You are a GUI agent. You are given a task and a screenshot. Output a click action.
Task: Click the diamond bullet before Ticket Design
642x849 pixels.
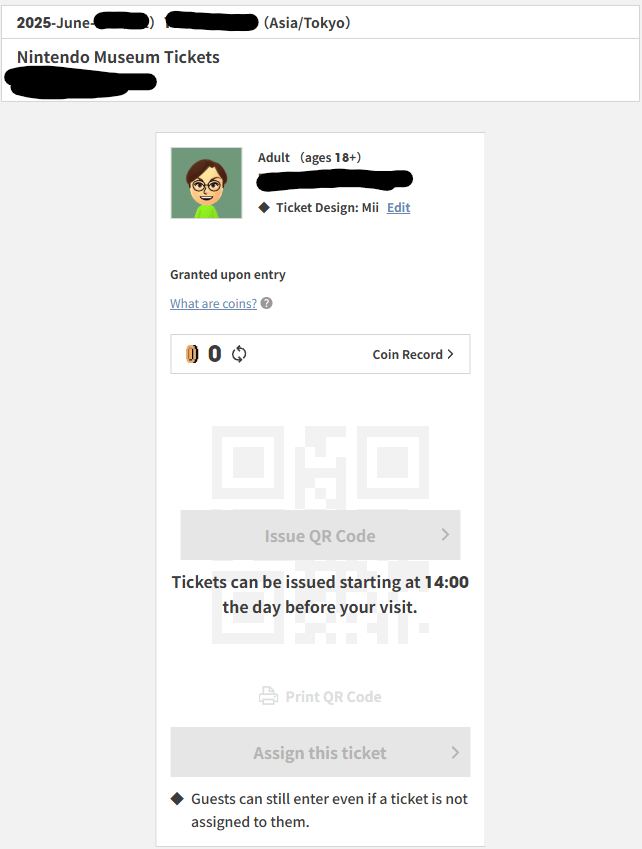264,207
